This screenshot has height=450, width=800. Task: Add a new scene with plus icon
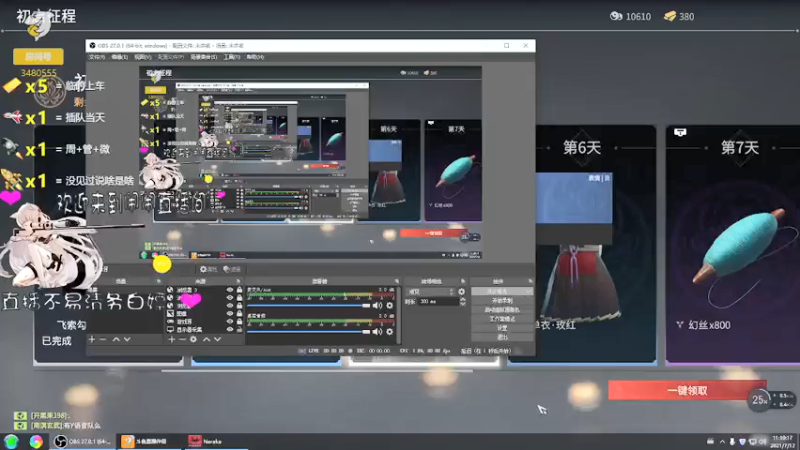pos(92,339)
